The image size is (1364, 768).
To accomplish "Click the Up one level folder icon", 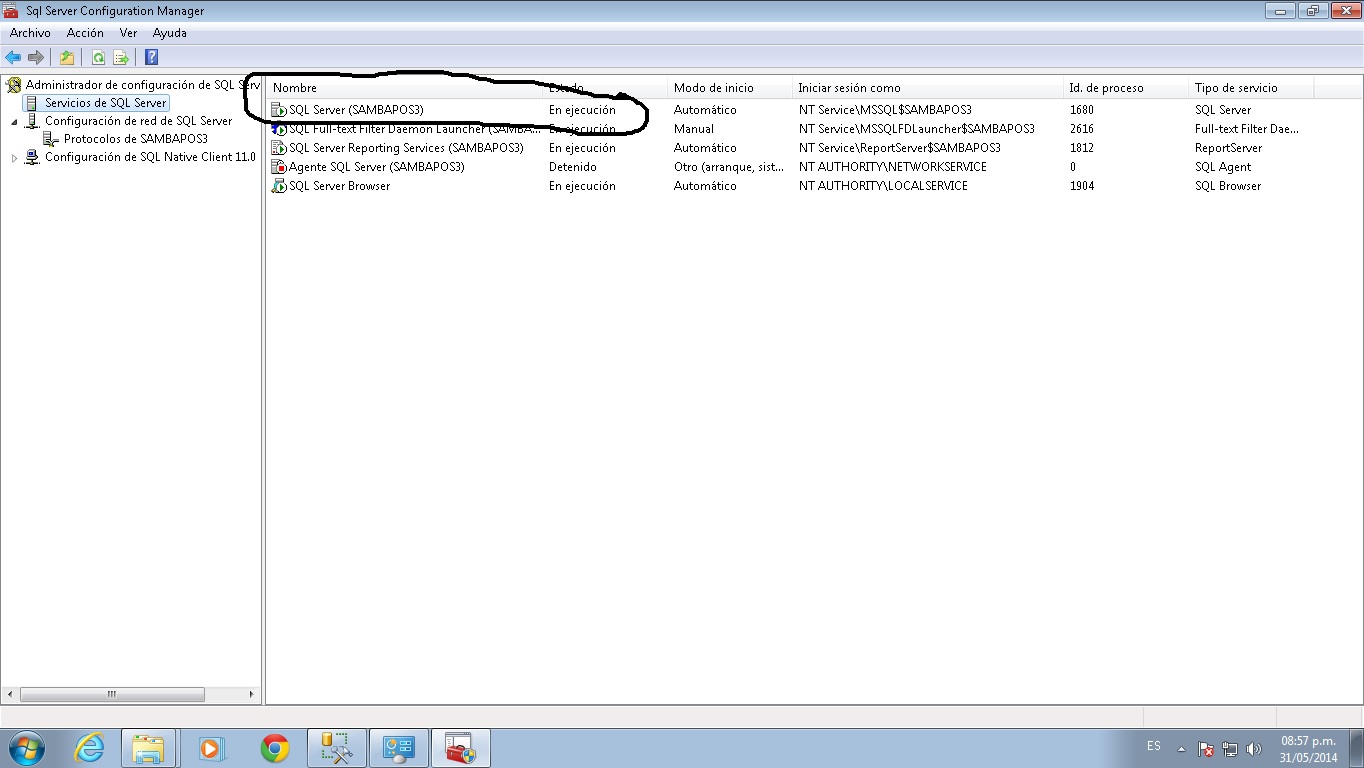I will [67, 58].
